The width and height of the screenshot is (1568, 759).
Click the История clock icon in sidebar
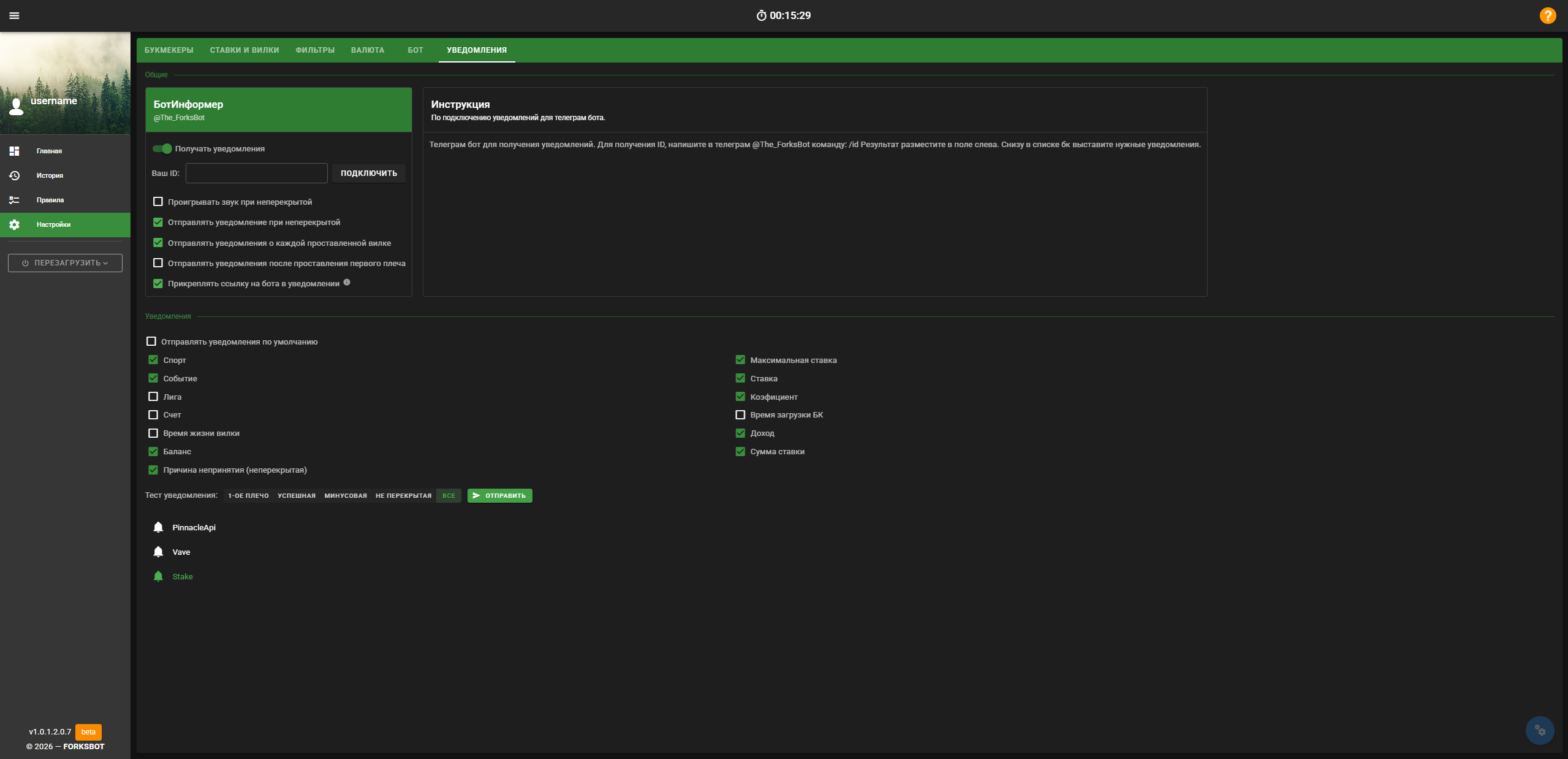14,175
